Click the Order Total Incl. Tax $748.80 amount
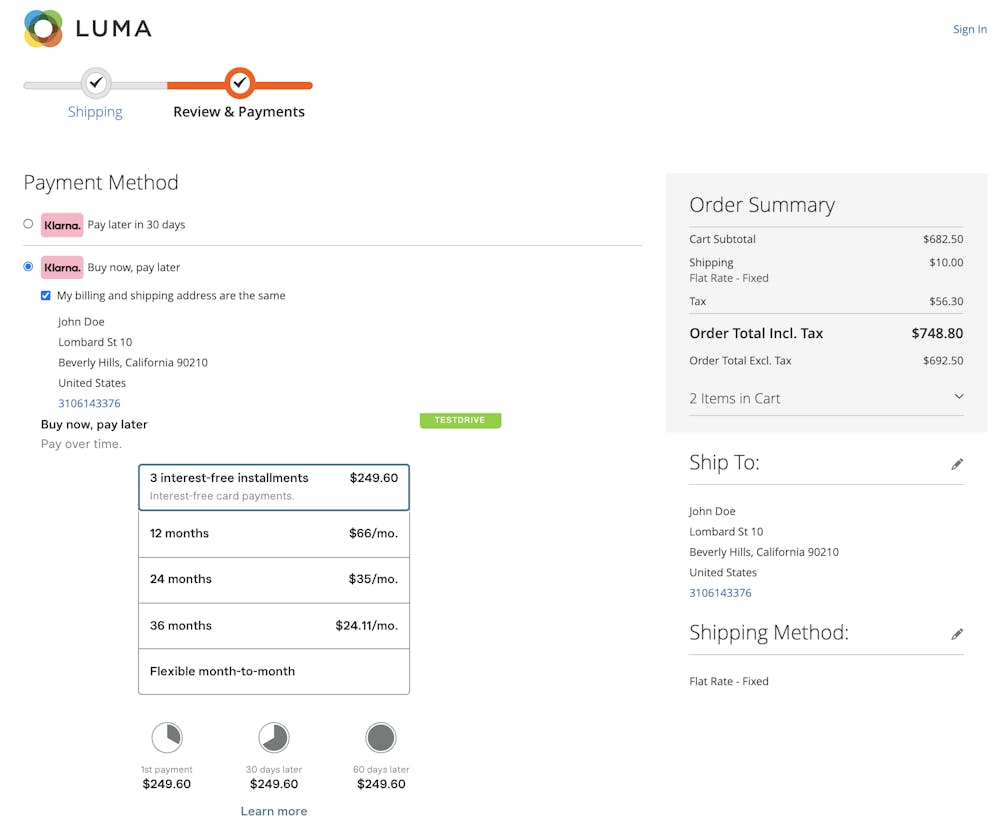The image size is (1000, 831). point(937,333)
